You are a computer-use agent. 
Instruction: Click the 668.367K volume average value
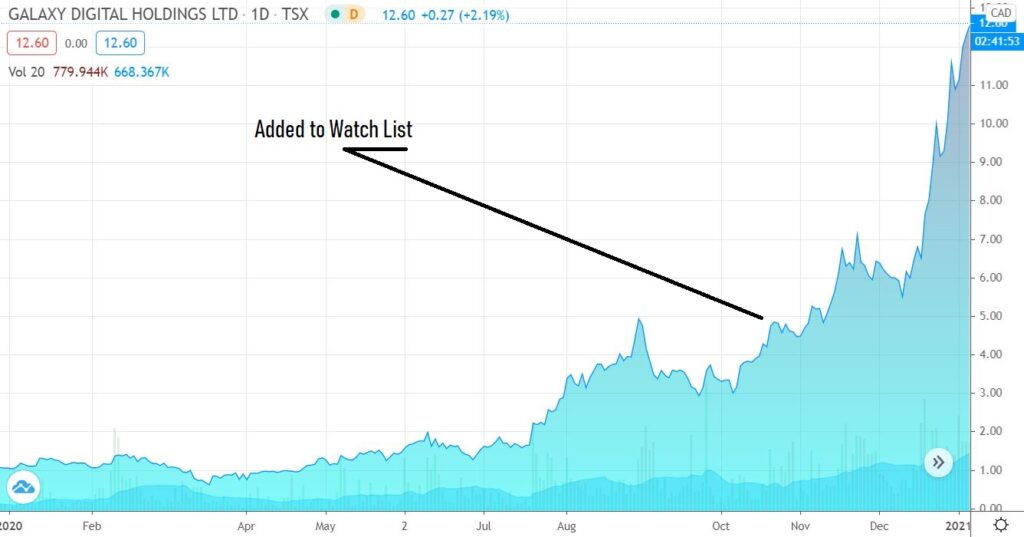pyautogui.click(x=142, y=72)
